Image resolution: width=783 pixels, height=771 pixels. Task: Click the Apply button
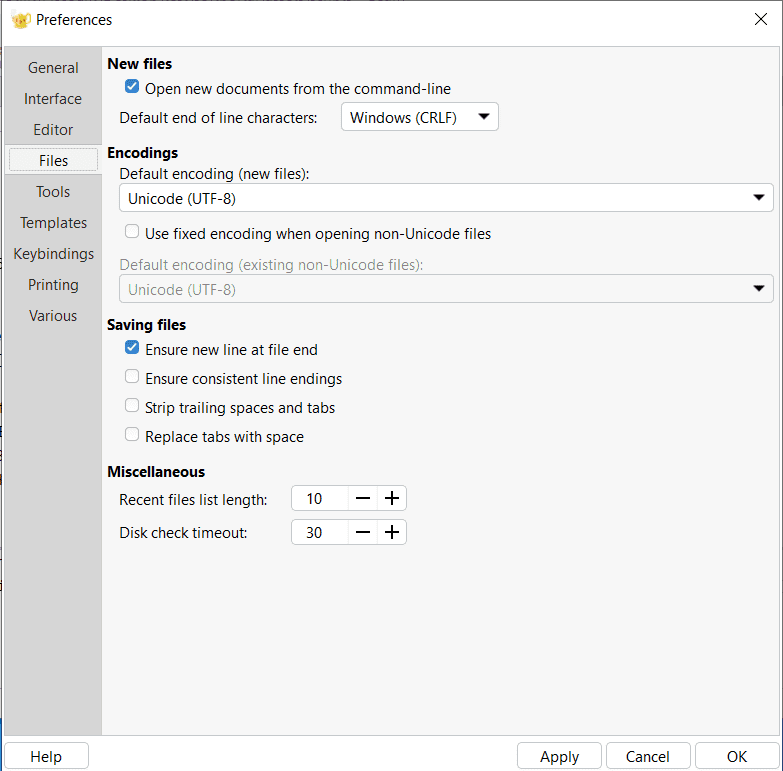pyautogui.click(x=559, y=756)
